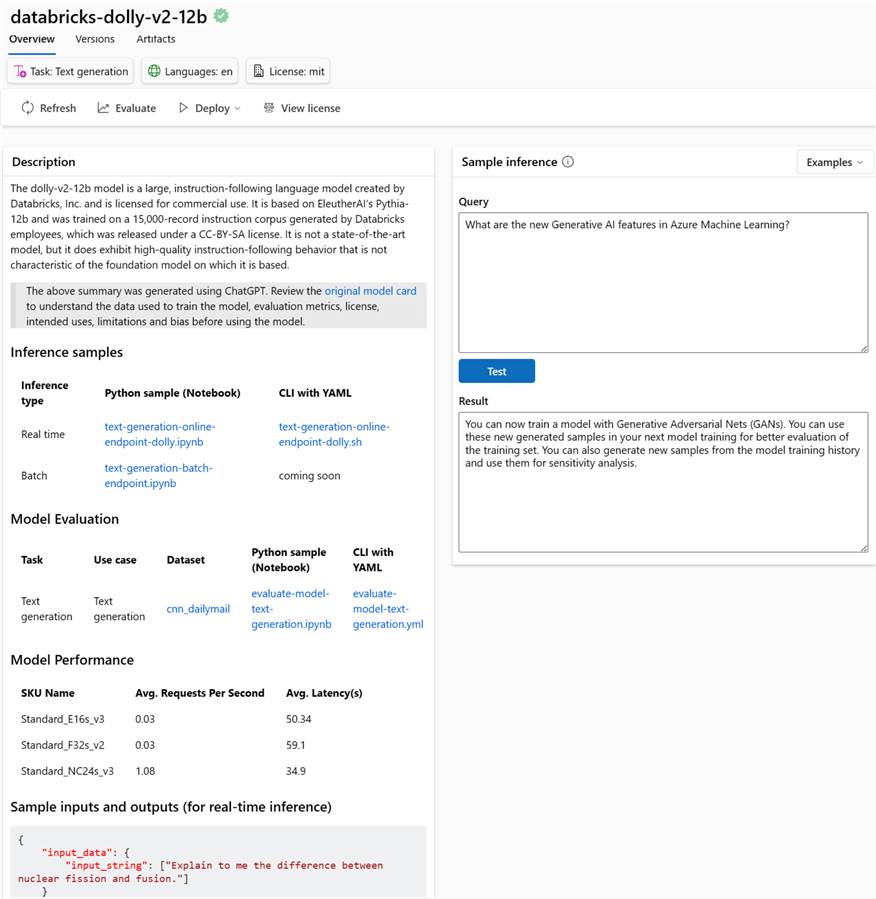Viewport: 876px width, 899px height.
Task: Open the Examples dropdown
Action: (x=834, y=161)
